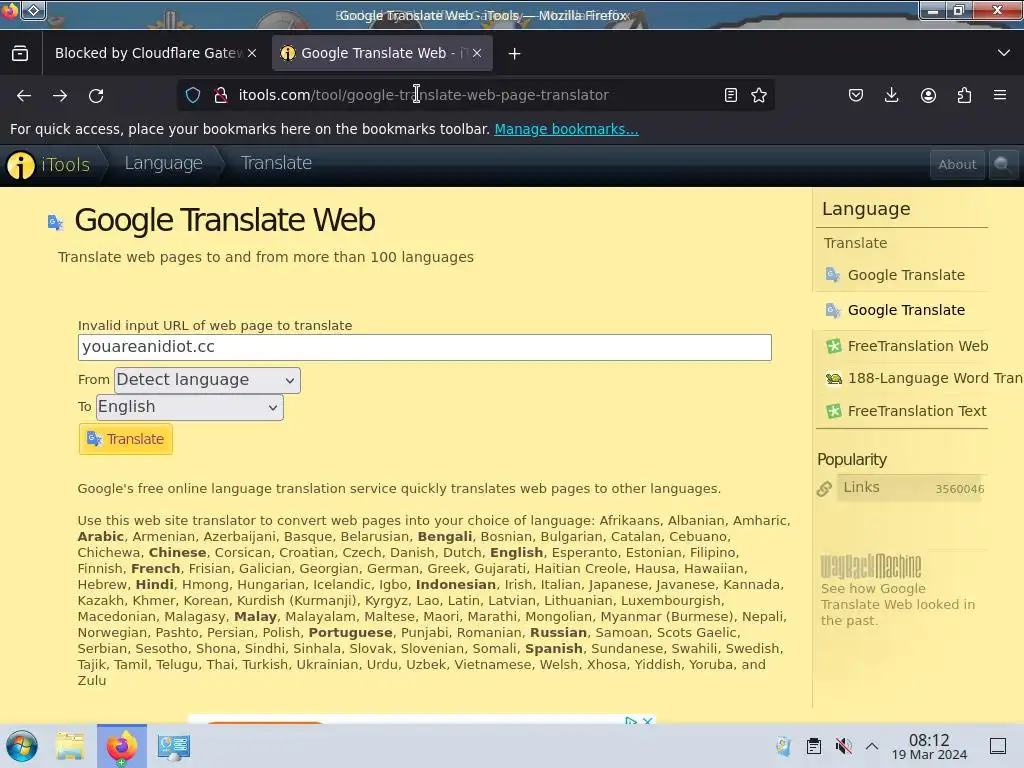Switch to Blocked by Cloudflare Gateway tab
This screenshot has width=1024, height=768.
point(149,53)
